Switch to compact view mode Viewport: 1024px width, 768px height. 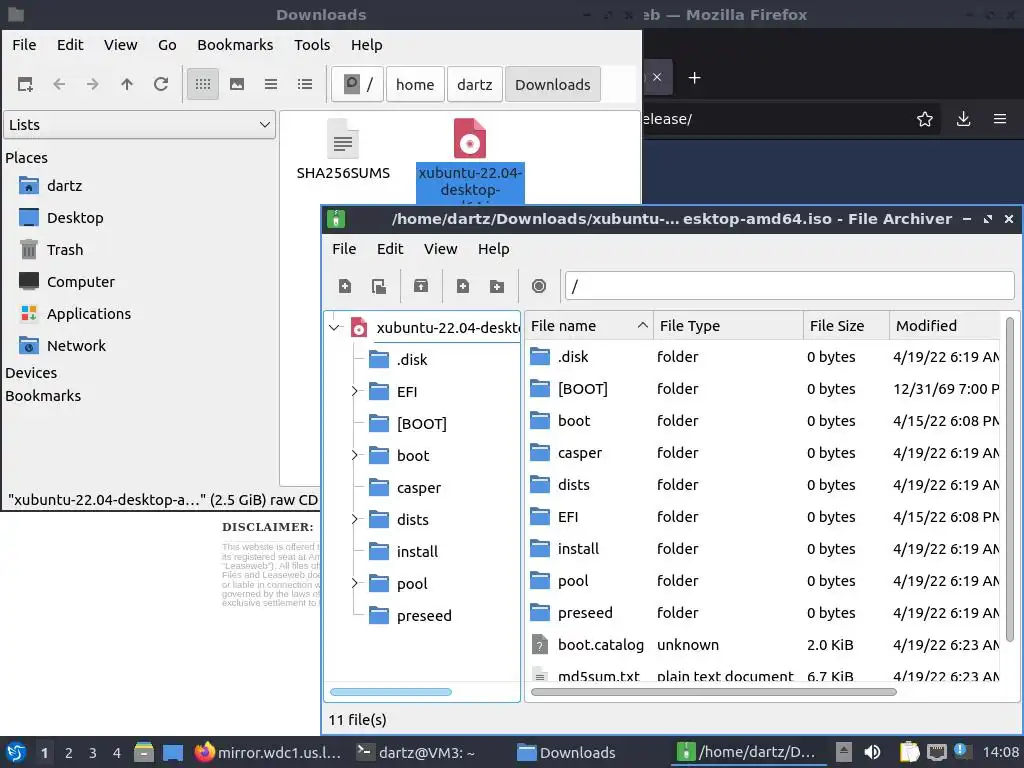coord(270,84)
